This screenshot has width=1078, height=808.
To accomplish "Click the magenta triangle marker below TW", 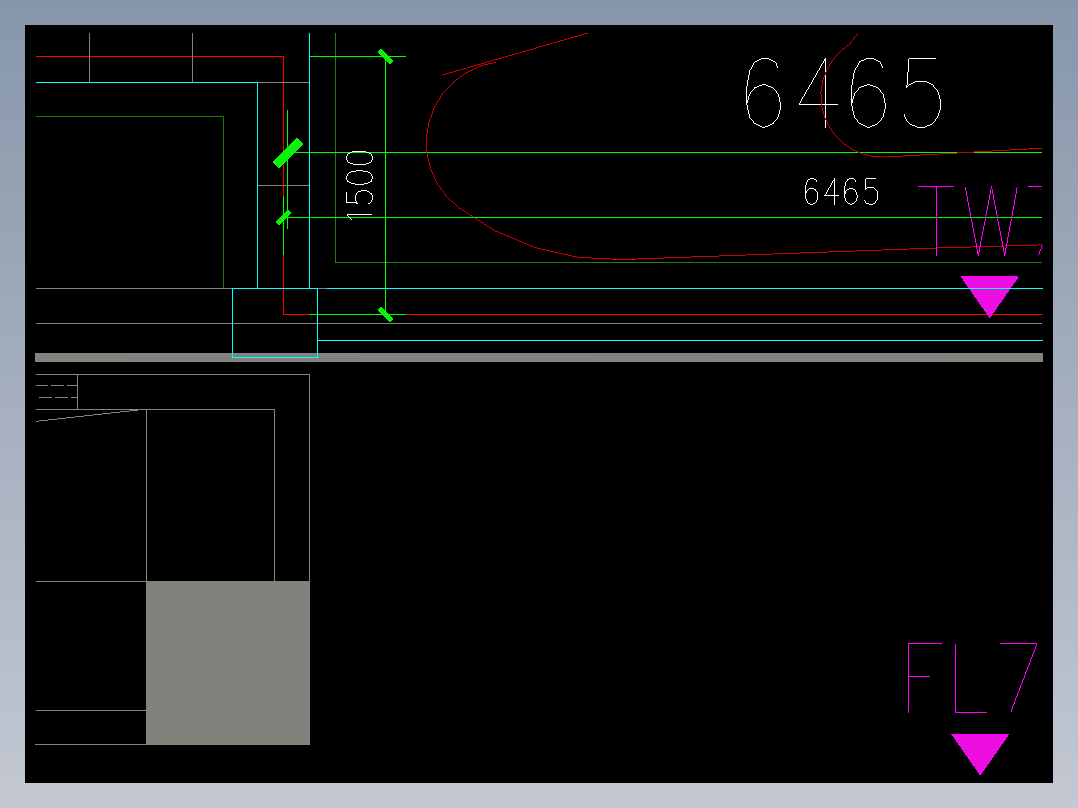I will point(989,296).
